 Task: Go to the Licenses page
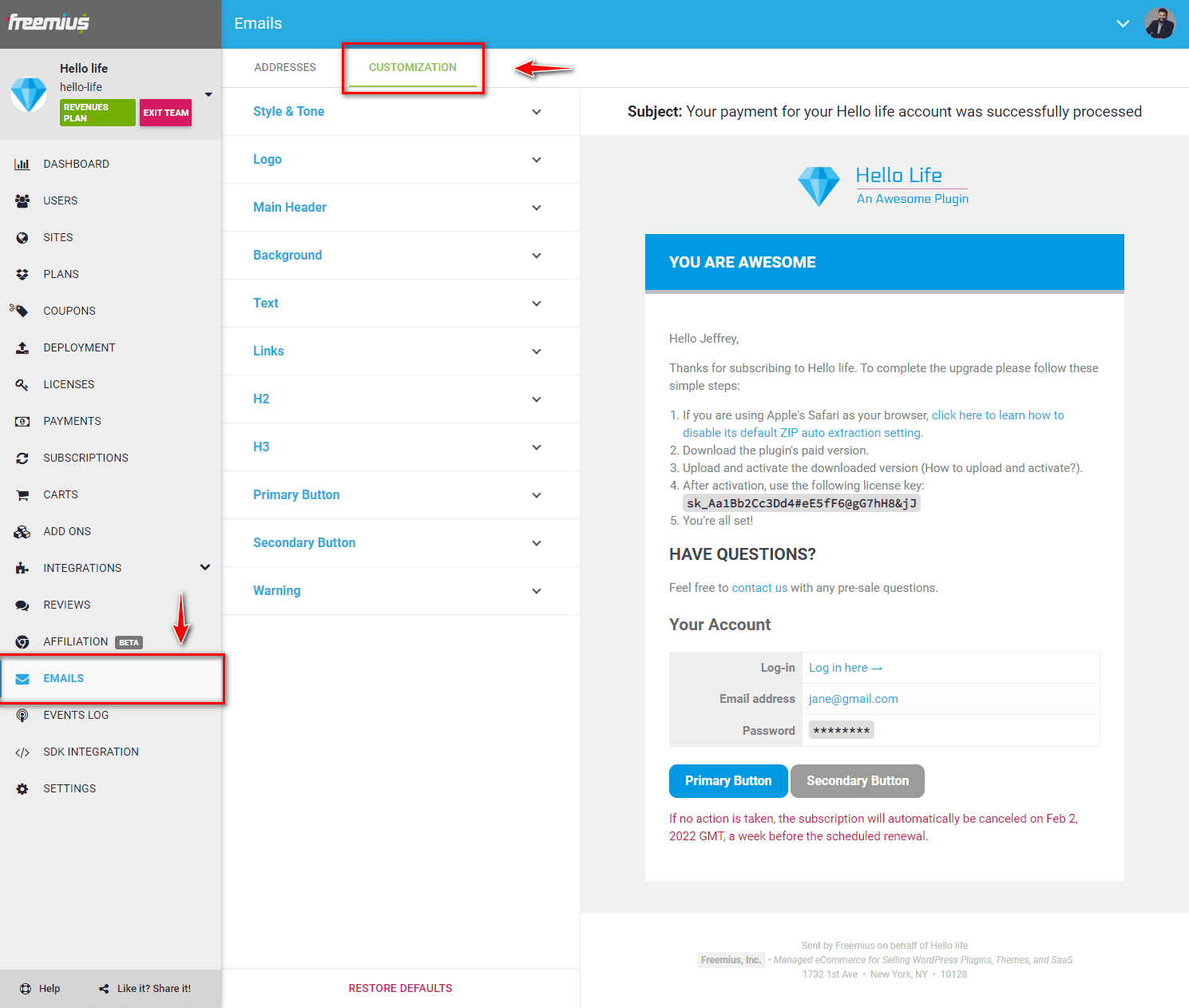pyautogui.click(x=111, y=384)
